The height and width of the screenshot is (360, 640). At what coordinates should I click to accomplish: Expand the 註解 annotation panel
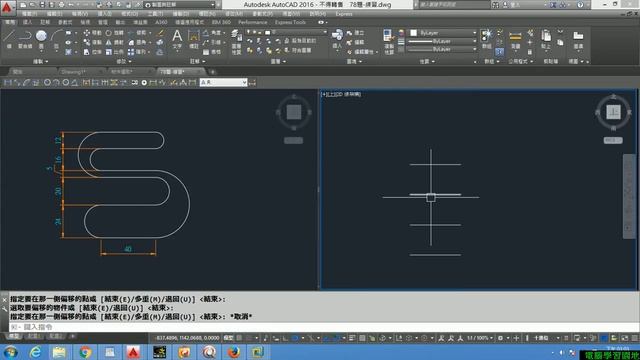click(197, 62)
